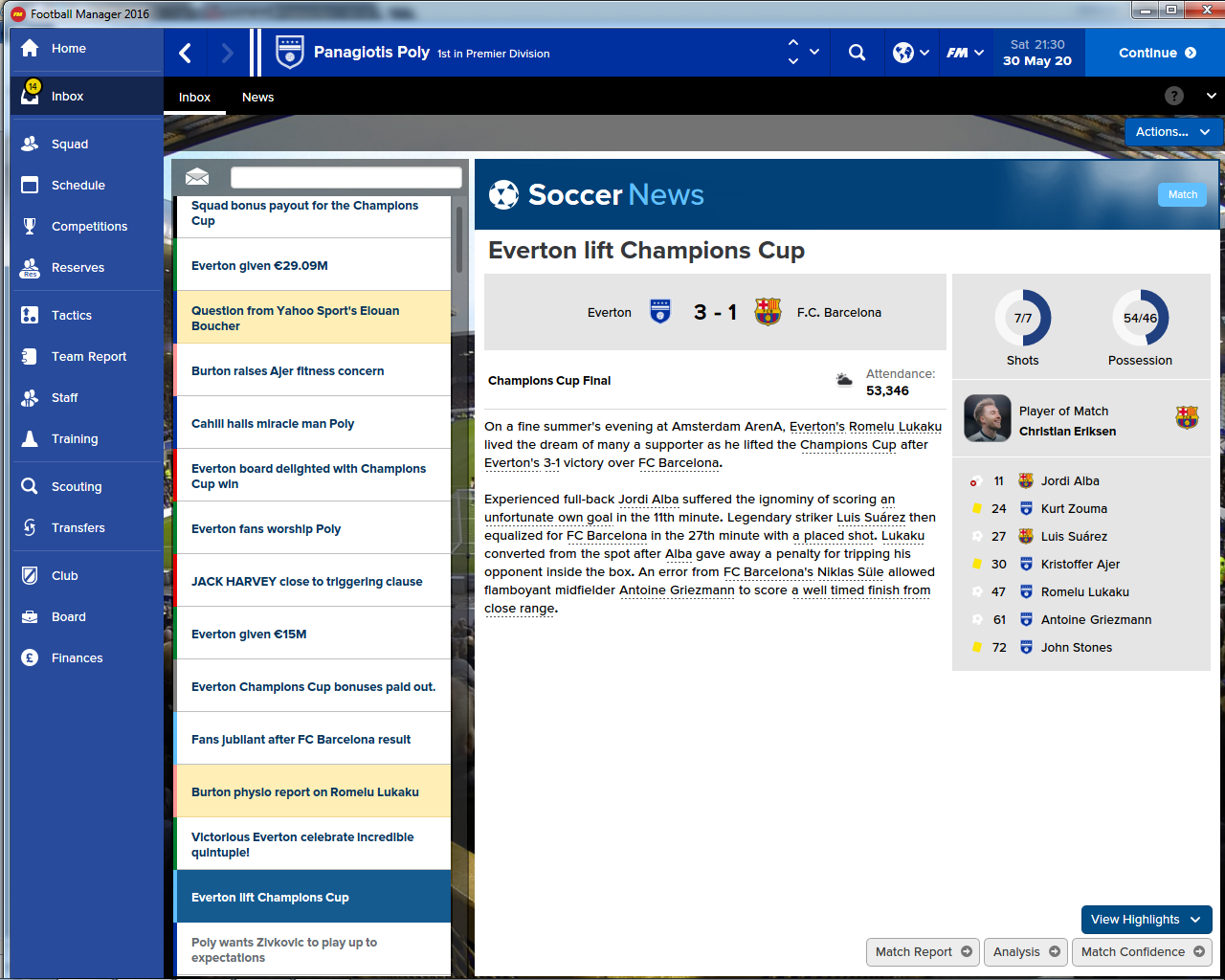Open 'Question from Yahoo Sport's Elouan Boucher'
Image resolution: width=1225 pixels, height=980 pixels.
pyautogui.click(x=312, y=318)
